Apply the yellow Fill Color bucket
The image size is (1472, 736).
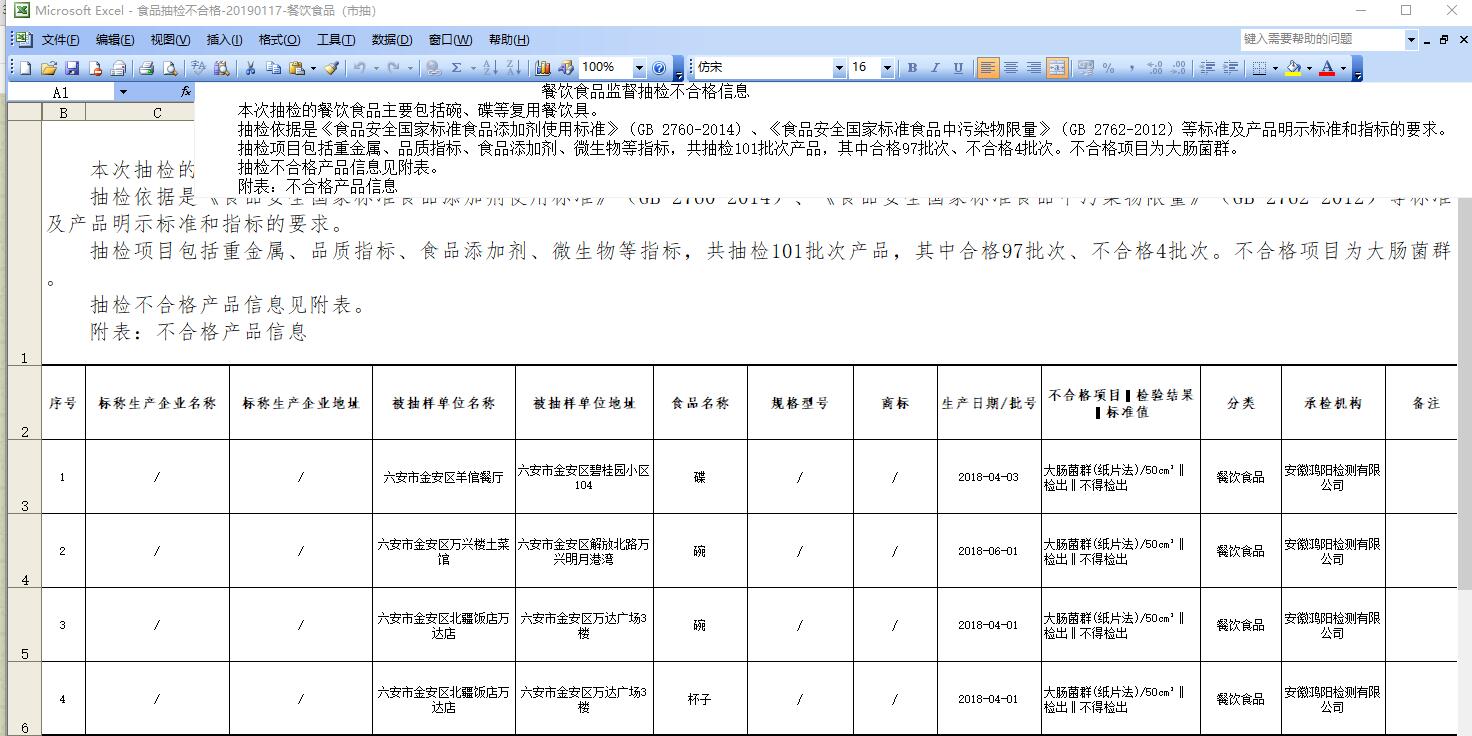1293,68
